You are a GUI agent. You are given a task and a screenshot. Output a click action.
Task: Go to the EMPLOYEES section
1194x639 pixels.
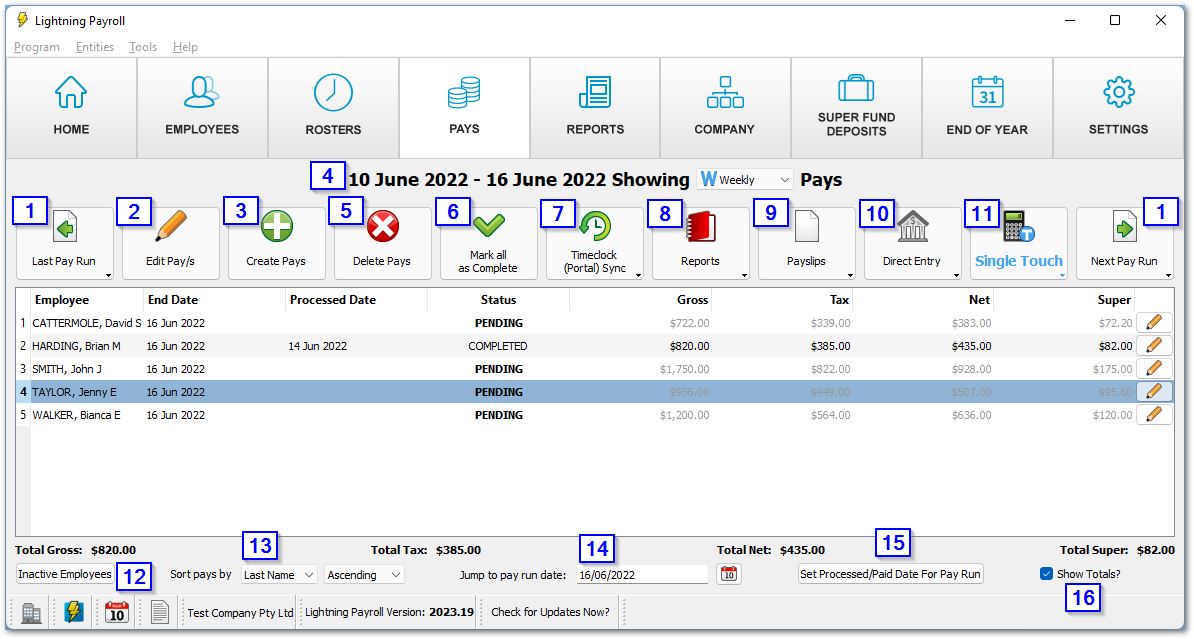click(x=202, y=107)
